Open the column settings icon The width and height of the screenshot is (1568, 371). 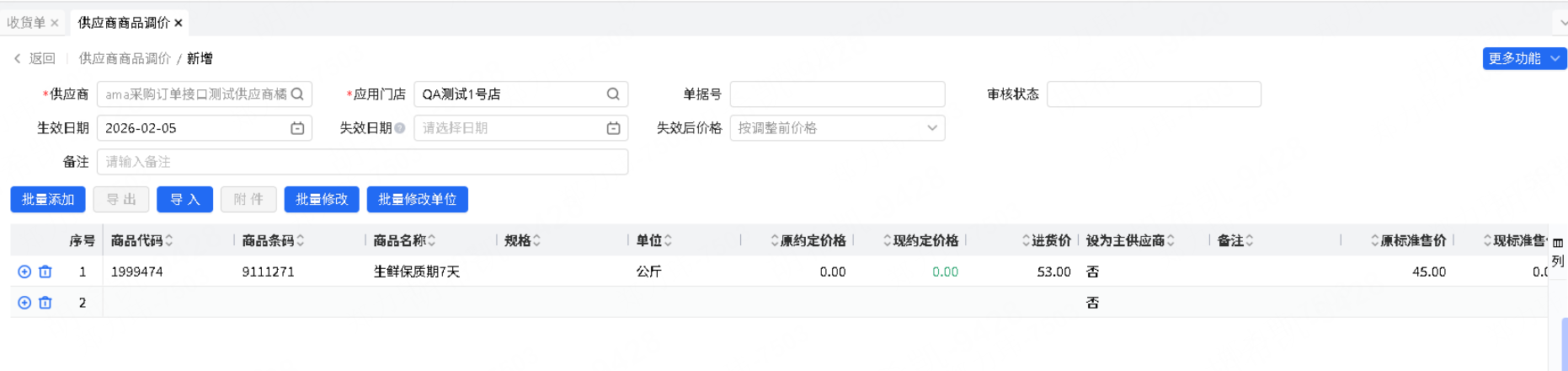pos(1558,243)
